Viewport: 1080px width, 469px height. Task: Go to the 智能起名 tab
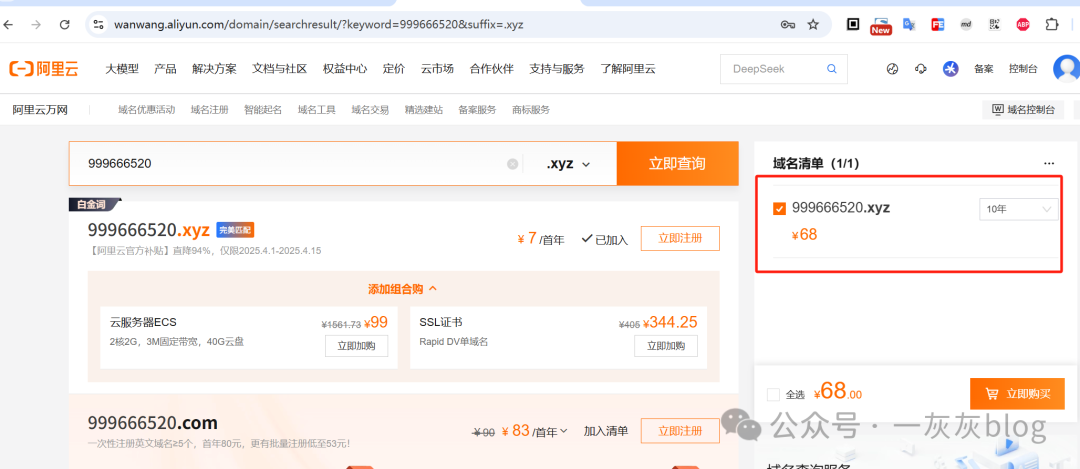click(x=263, y=110)
